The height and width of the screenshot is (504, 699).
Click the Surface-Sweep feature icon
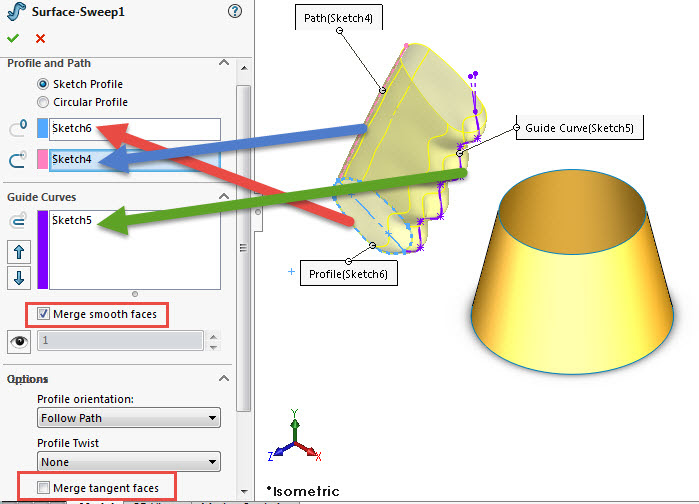point(16,11)
